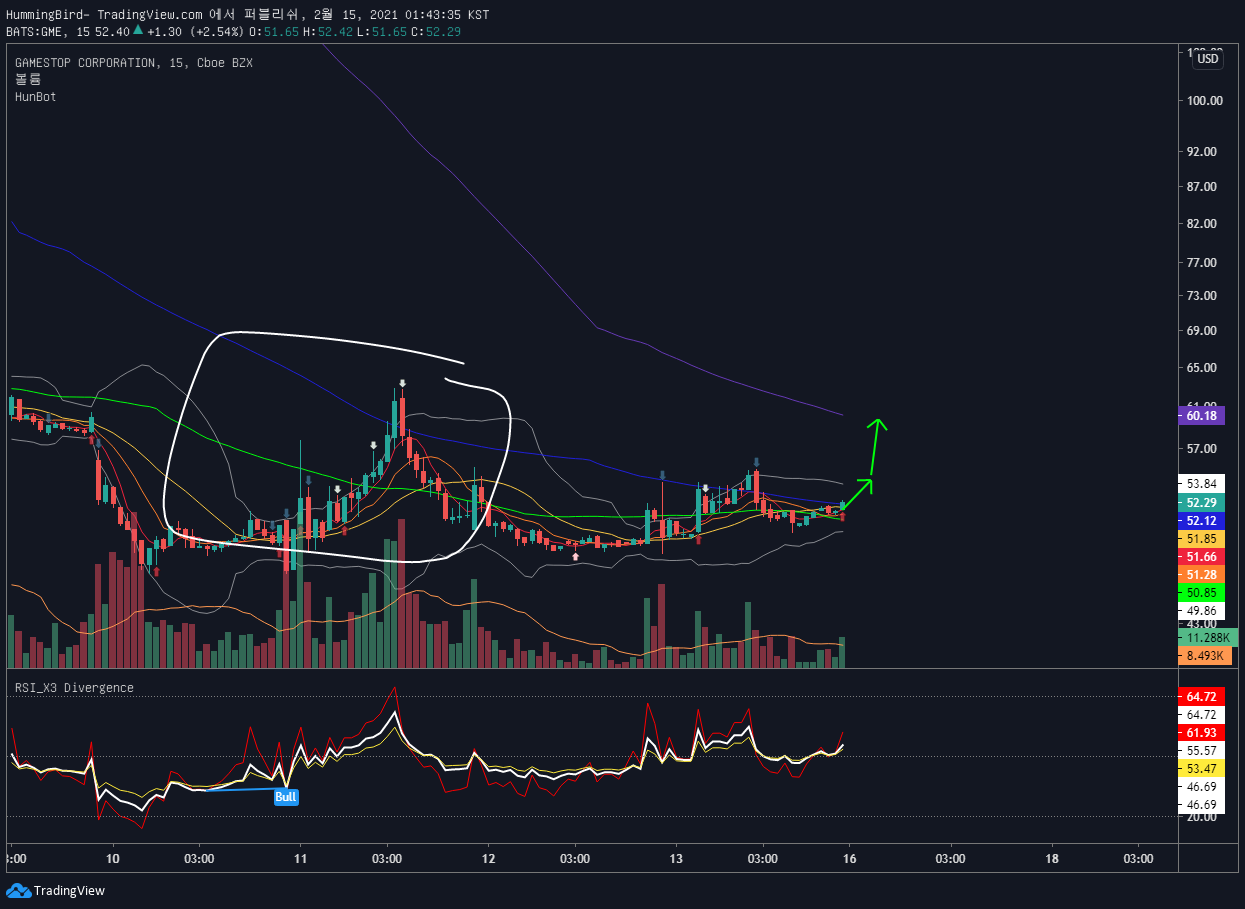Click the HummingBird publisher header text
The width and height of the screenshot is (1245, 909).
click(x=248, y=15)
